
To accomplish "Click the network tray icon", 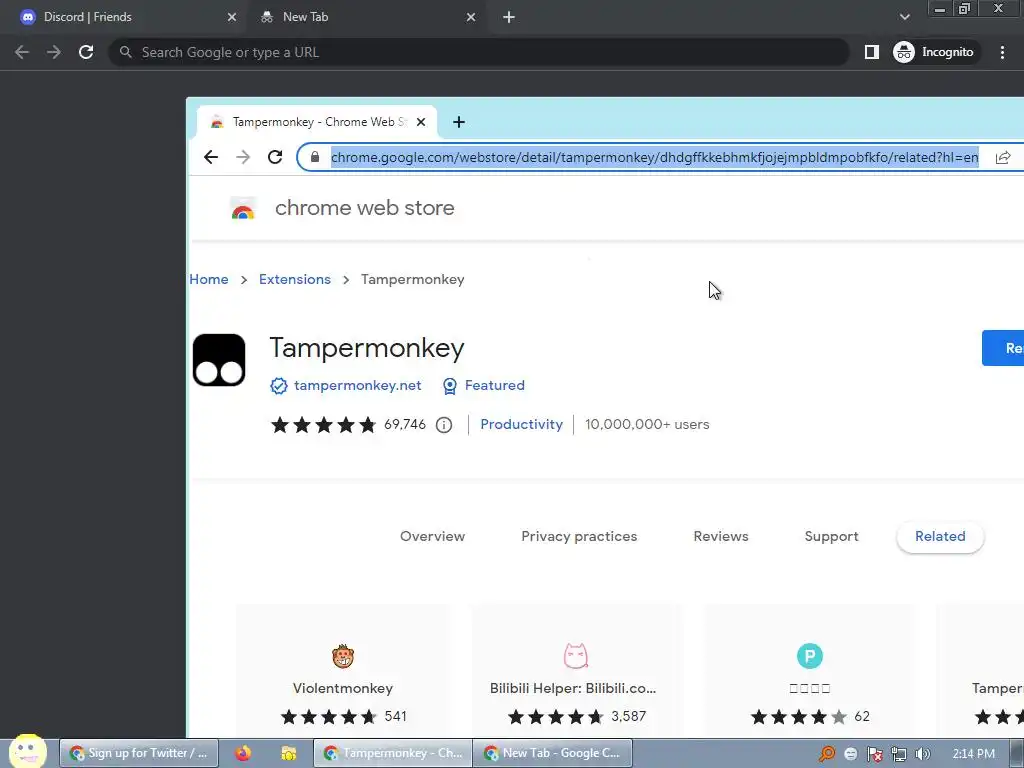I will point(899,754).
